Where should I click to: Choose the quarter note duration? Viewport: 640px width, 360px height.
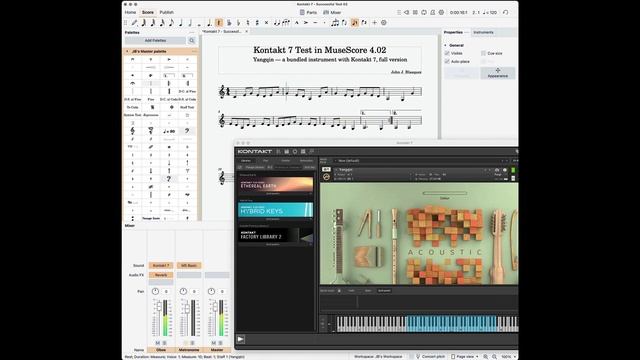coord(181,23)
